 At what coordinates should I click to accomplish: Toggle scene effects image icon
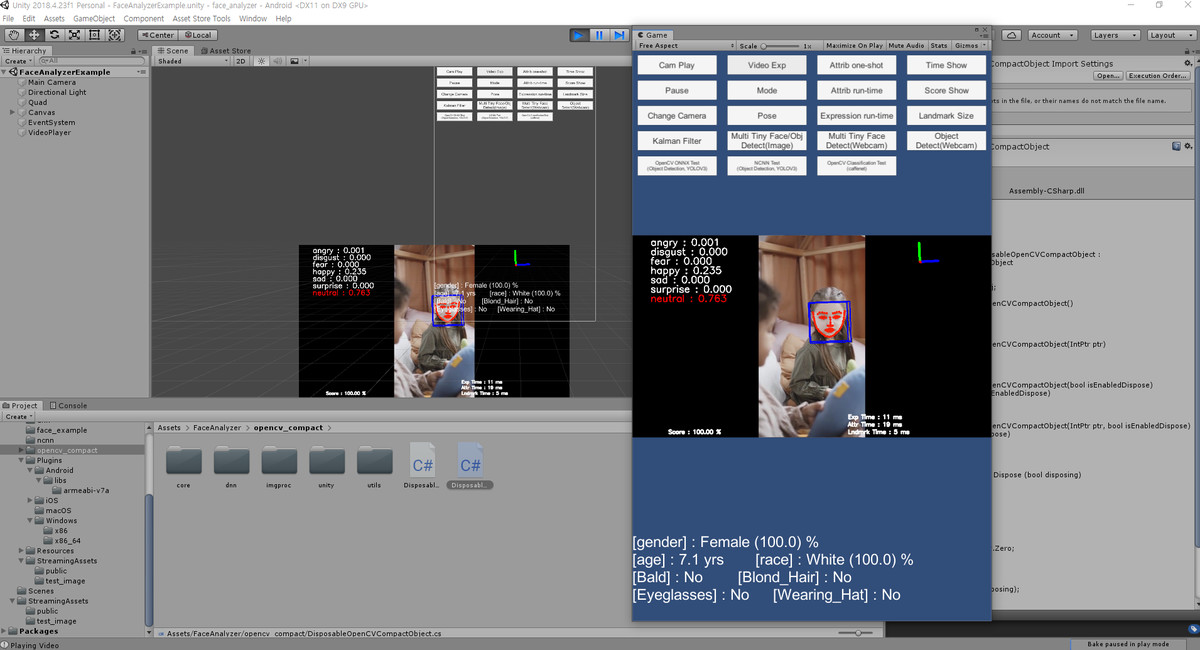(295, 61)
